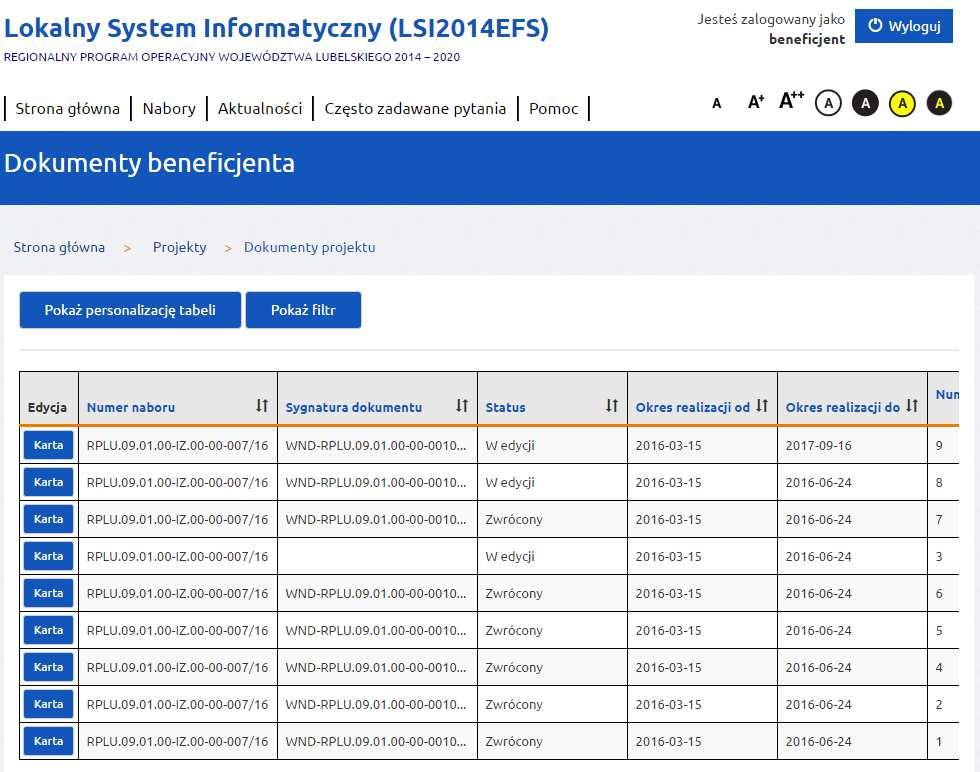The width and height of the screenshot is (980, 772).
Task: Click the empty sygnatura cell in row 3
Action: pos(377,556)
